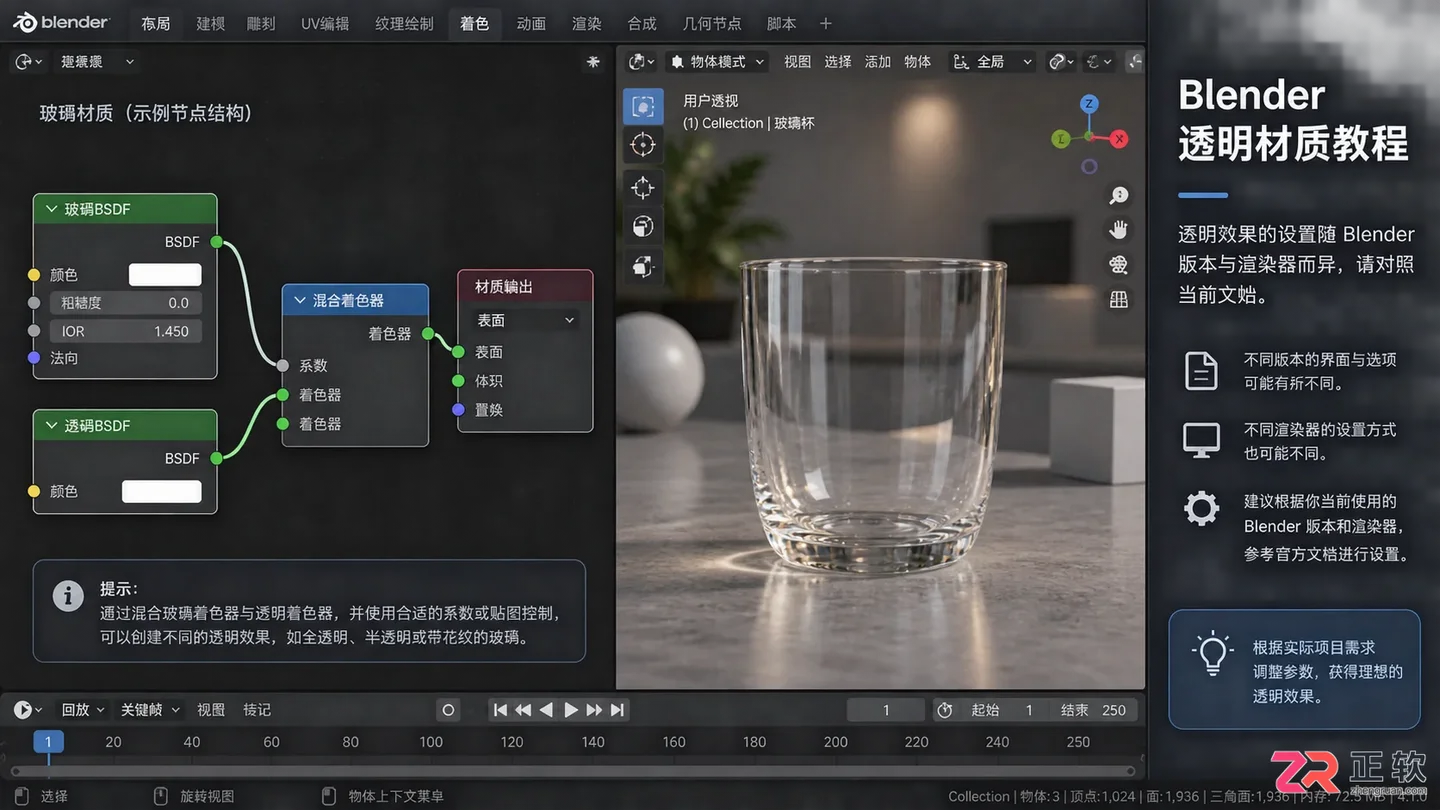Viewport: 1440px width, 810px height.
Task: Open the 物体模式 mode dropdown
Action: pyautogui.click(x=717, y=62)
